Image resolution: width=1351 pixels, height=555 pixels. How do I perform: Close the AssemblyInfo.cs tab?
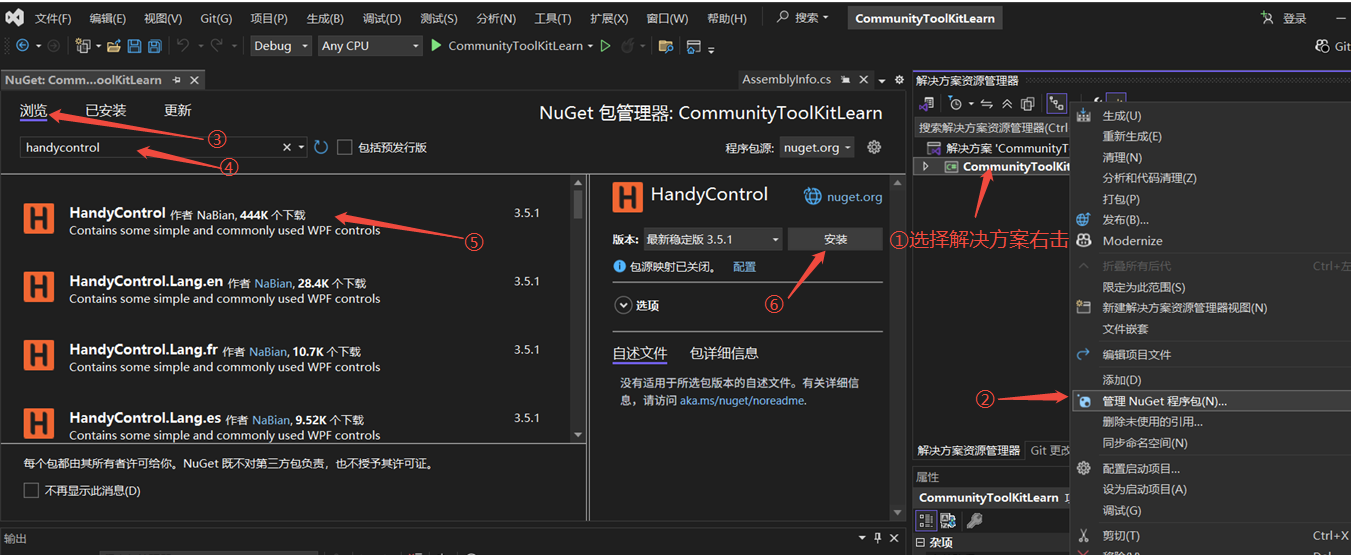coord(862,80)
